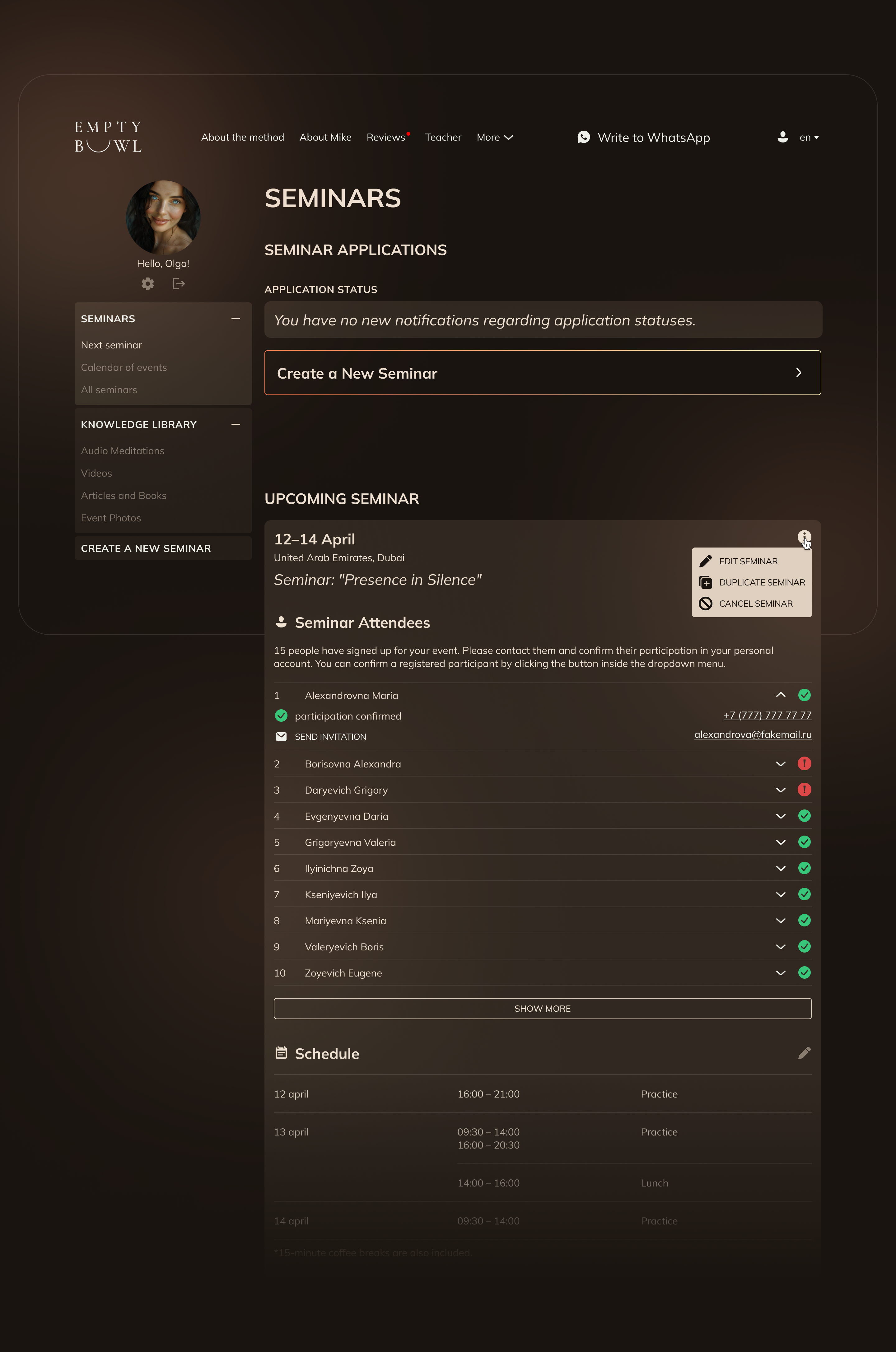The image size is (896, 1352).
Task: Click the alexandrova@fakemail.ru email link
Action: click(753, 734)
